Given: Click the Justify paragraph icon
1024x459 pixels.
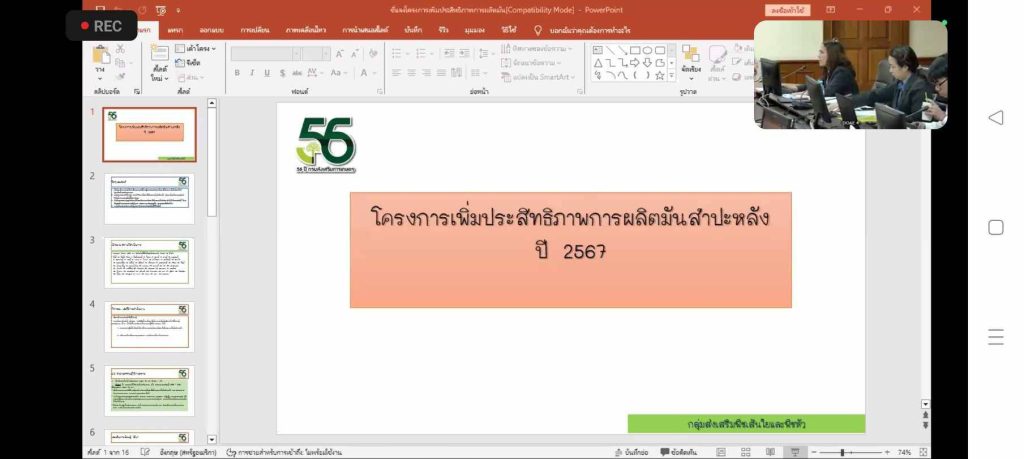Looking at the screenshot, I should 441,73.
